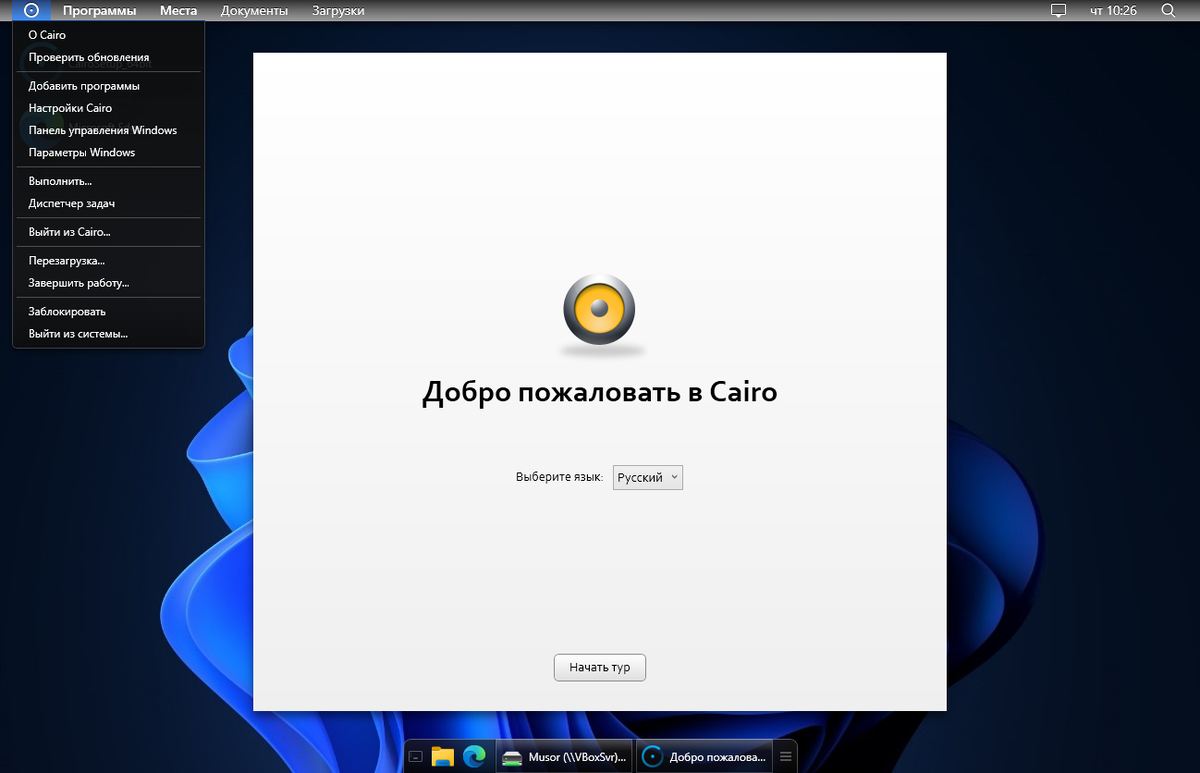The height and width of the screenshot is (773, 1200).
Task: Switch to Musor (\\VBoxSvr) taskbar window
Action: click(566, 756)
